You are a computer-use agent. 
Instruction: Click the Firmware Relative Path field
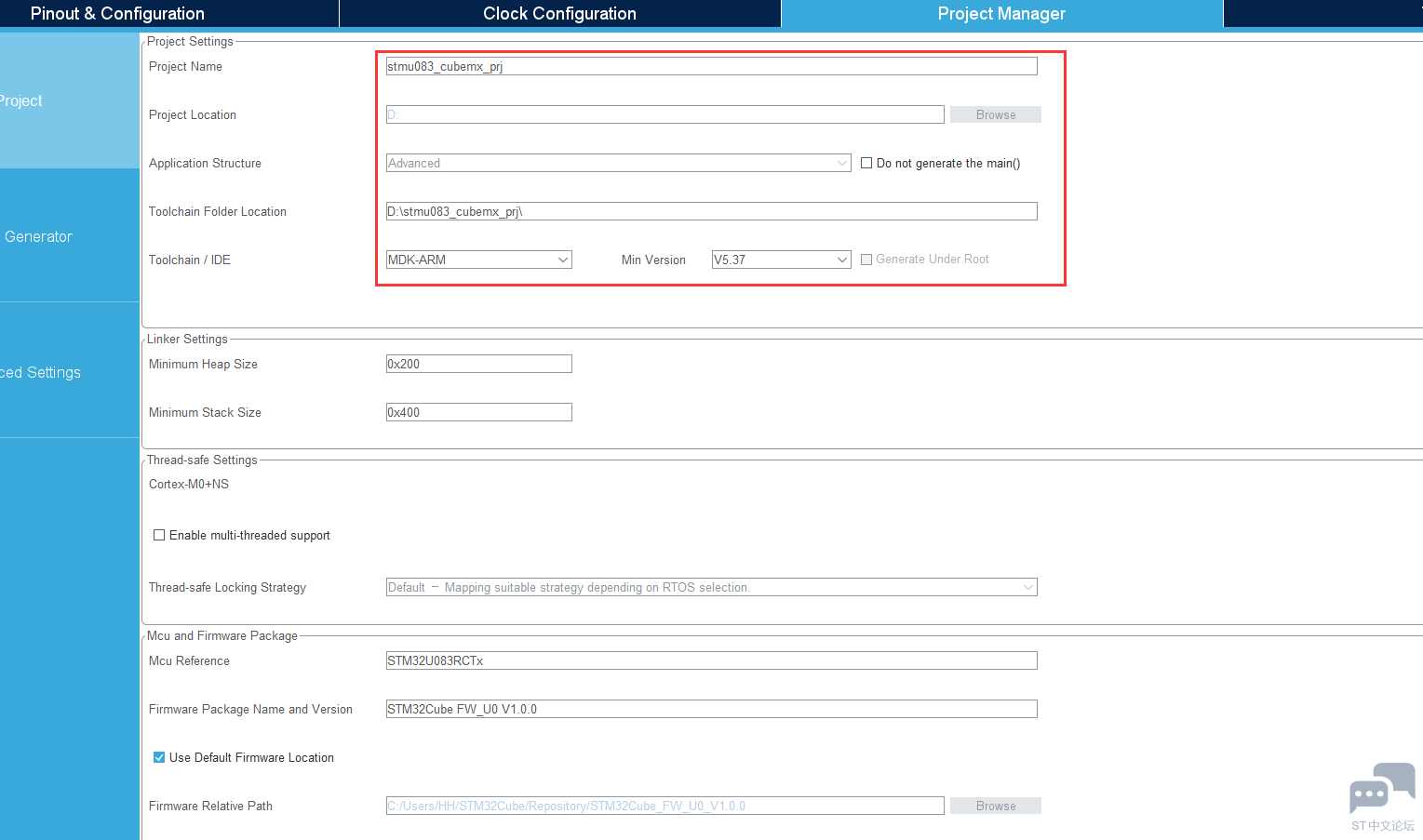tap(665, 806)
